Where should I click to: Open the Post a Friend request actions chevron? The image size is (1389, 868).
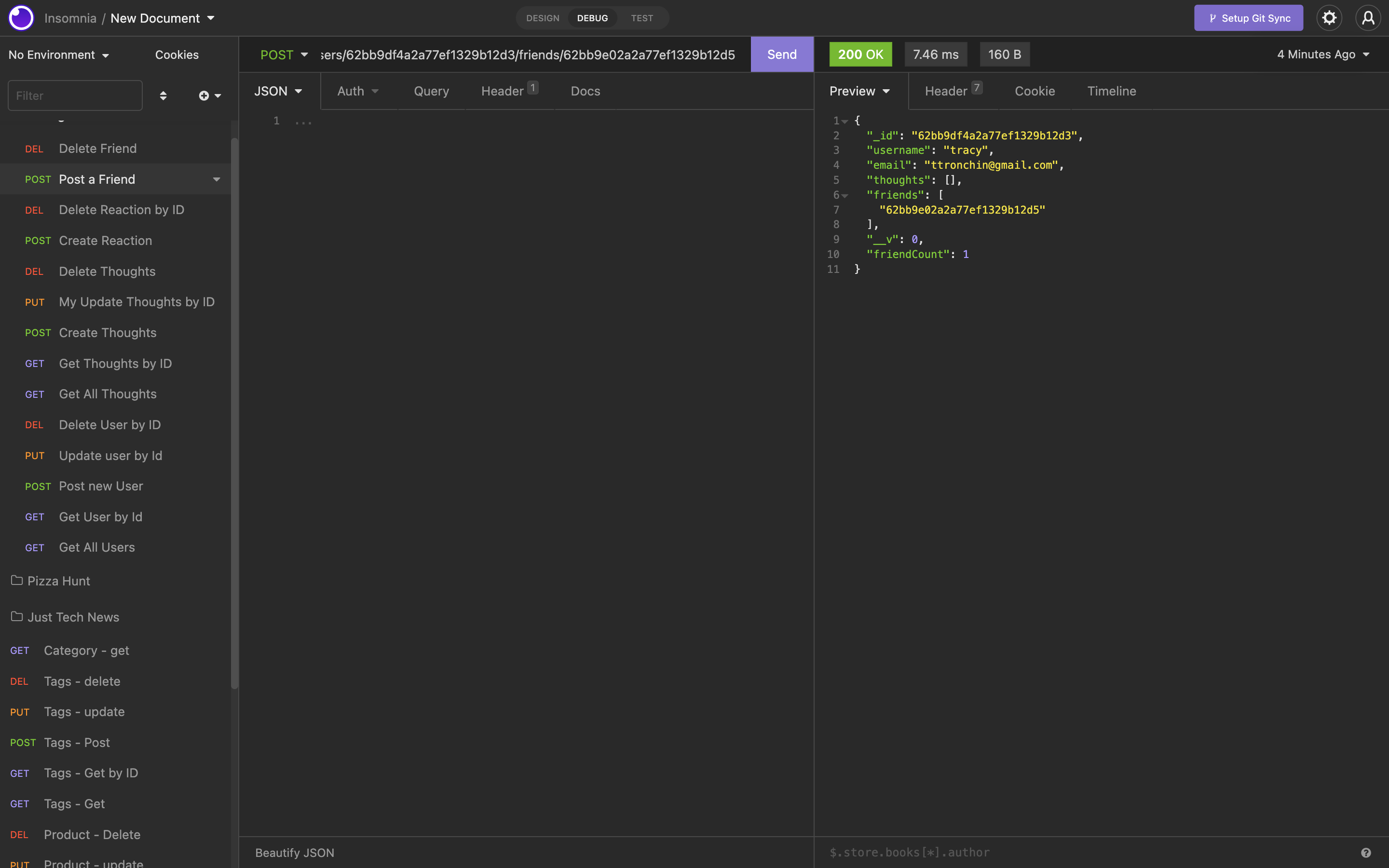click(x=217, y=178)
